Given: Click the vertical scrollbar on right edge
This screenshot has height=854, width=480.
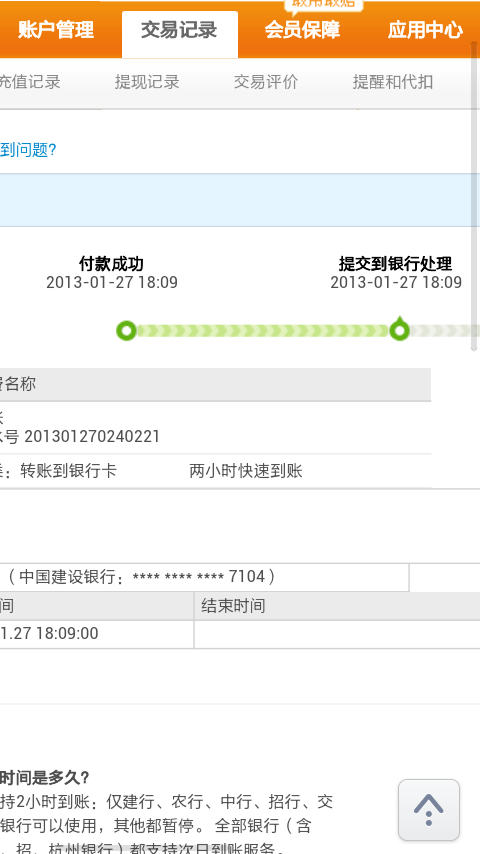Looking at the screenshot, I should pos(474,196).
